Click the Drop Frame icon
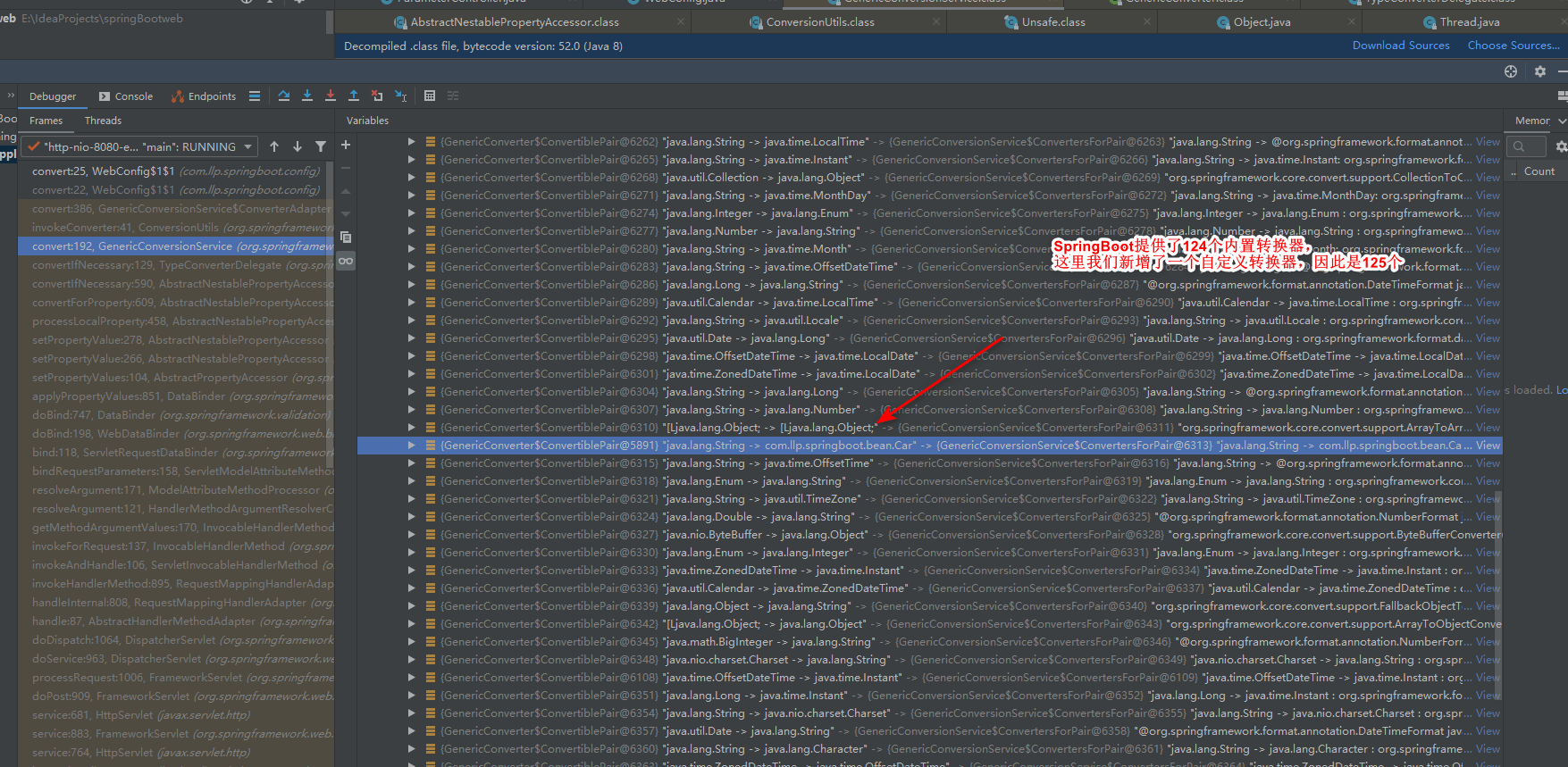This screenshot has height=767, width=1568. [x=377, y=96]
